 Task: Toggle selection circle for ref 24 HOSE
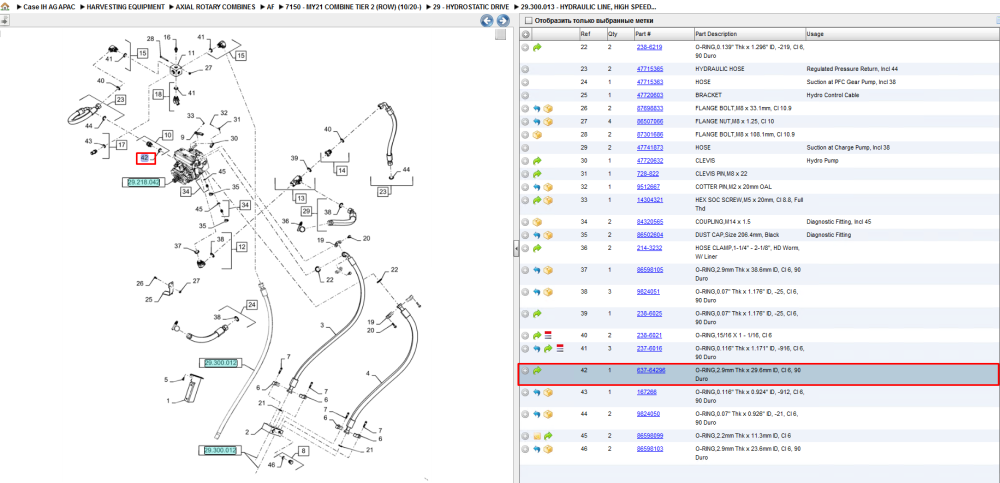pos(526,82)
